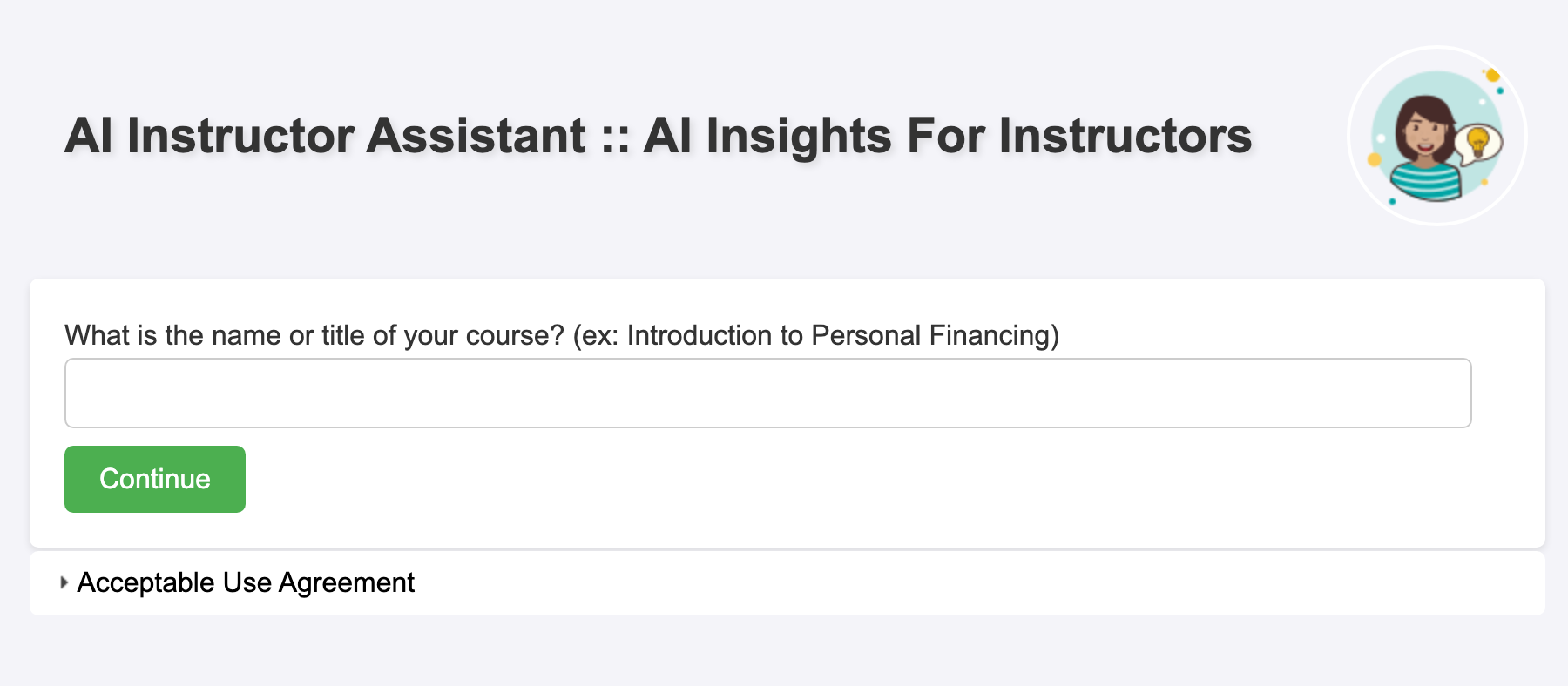Click the word "Instructors" in the heading
The width and height of the screenshot is (1568, 686).
pyautogui.click(x=1125, y=136)
